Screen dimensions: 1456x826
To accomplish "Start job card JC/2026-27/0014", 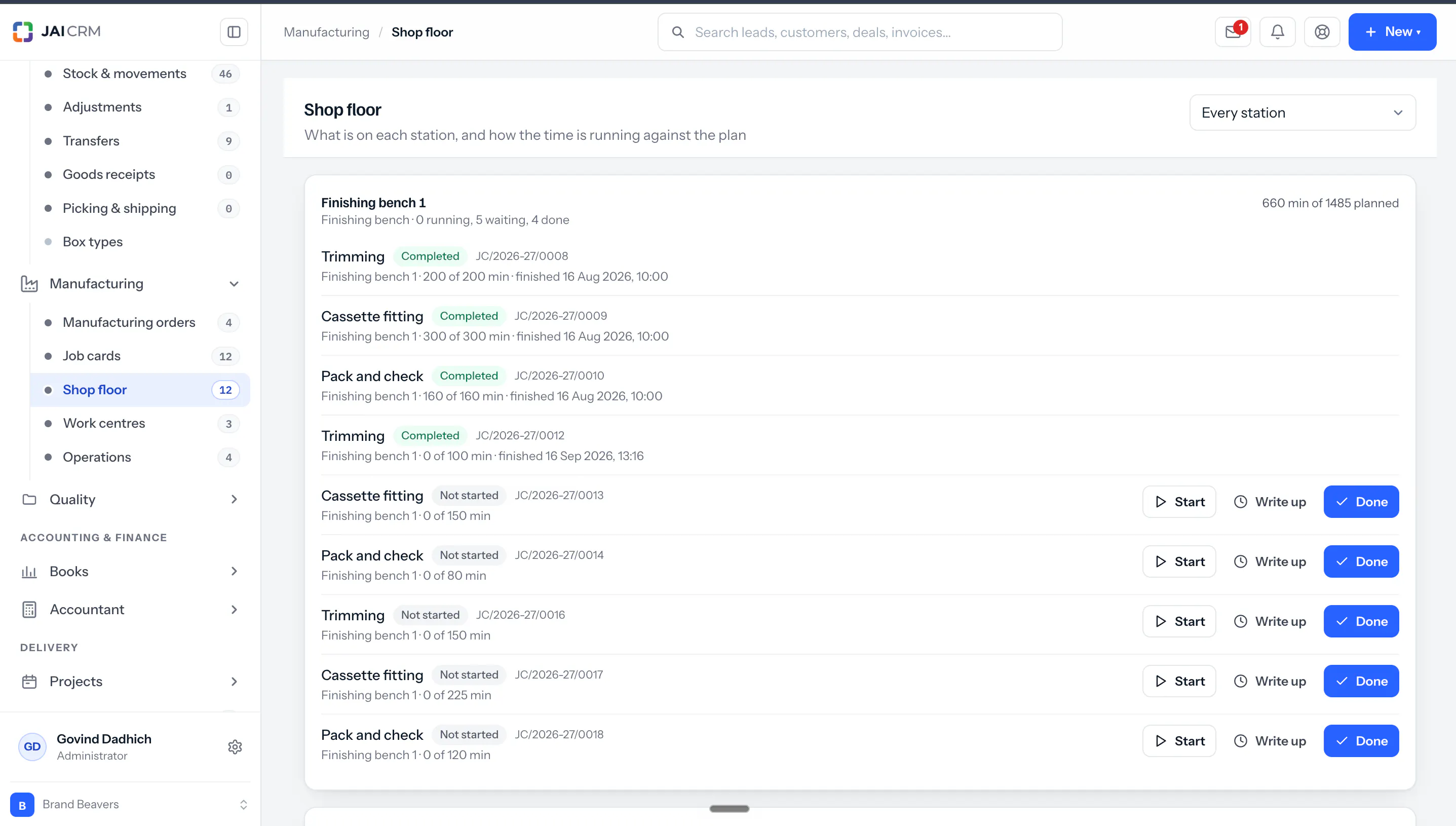I will coord(1179,561).
